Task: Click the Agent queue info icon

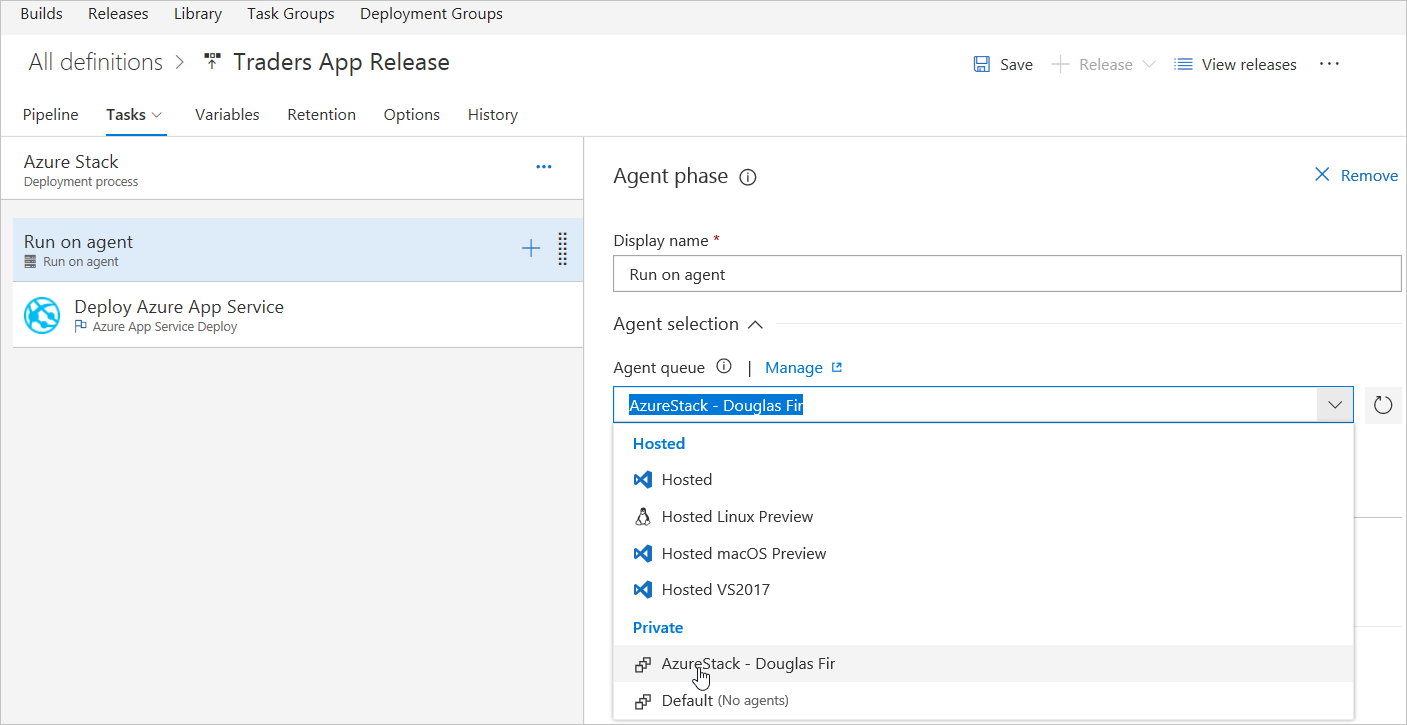Action: [724, 367]
